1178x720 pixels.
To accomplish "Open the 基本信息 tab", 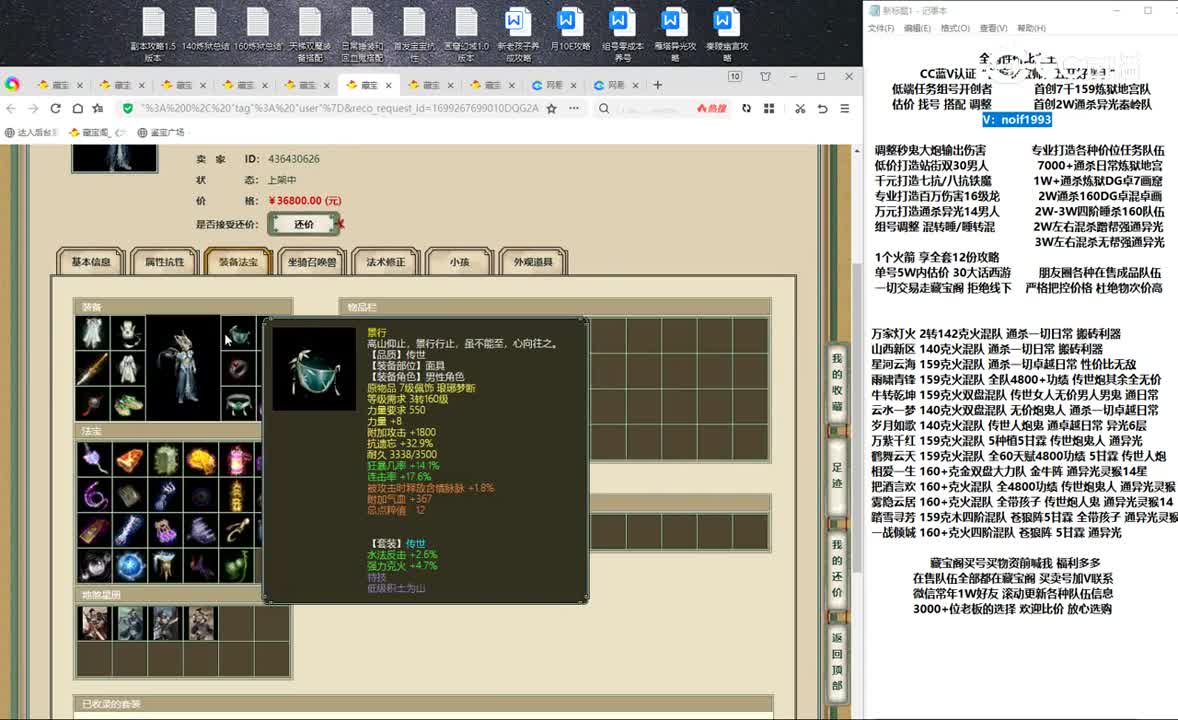I will point(91,262).
